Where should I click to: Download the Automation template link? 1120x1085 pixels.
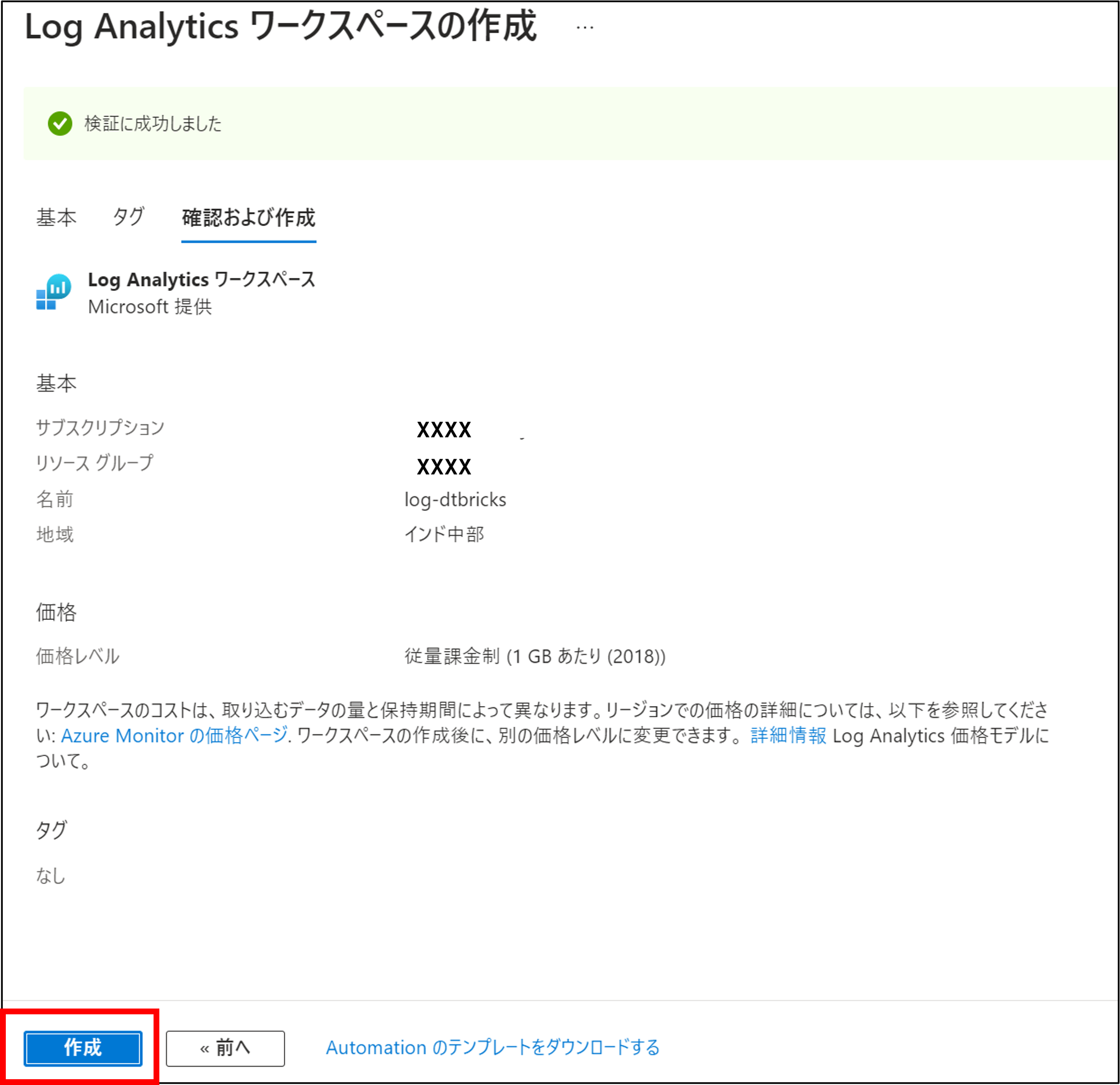tap(492, 1047)
